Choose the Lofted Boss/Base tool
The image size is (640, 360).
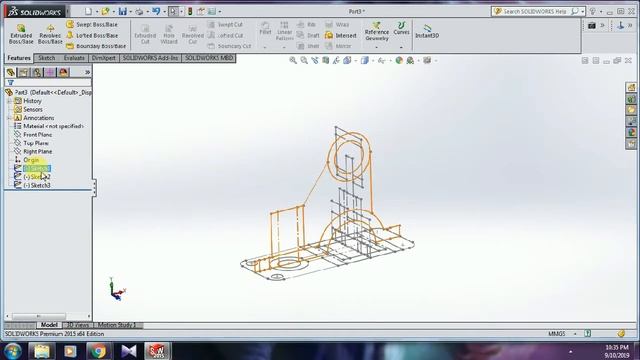tap(92, 36)
